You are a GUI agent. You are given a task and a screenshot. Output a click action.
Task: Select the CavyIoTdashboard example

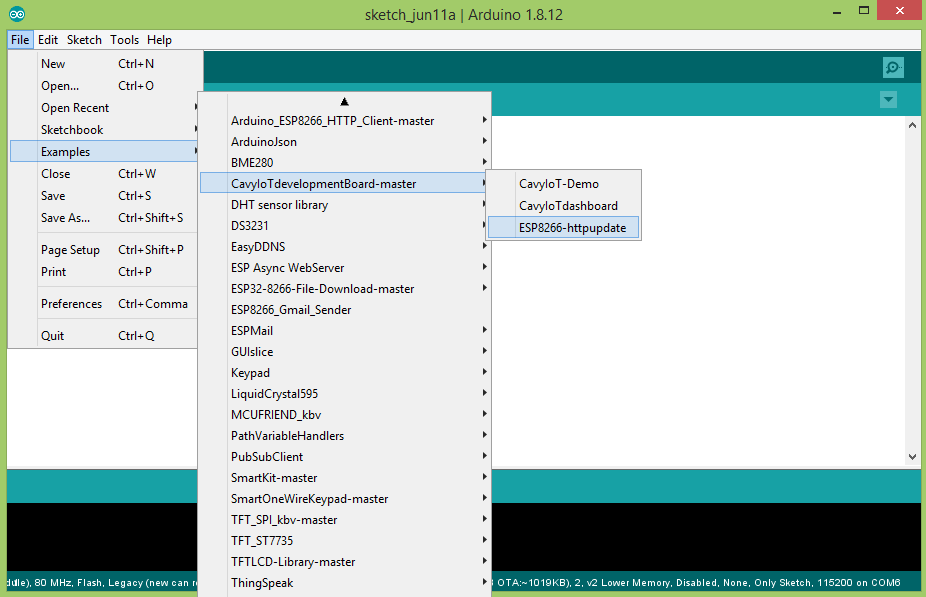(x=567, y=206)
